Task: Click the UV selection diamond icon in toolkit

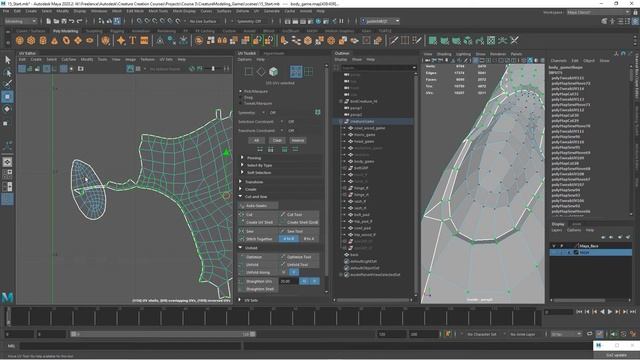Action: (x=261, y=72)
